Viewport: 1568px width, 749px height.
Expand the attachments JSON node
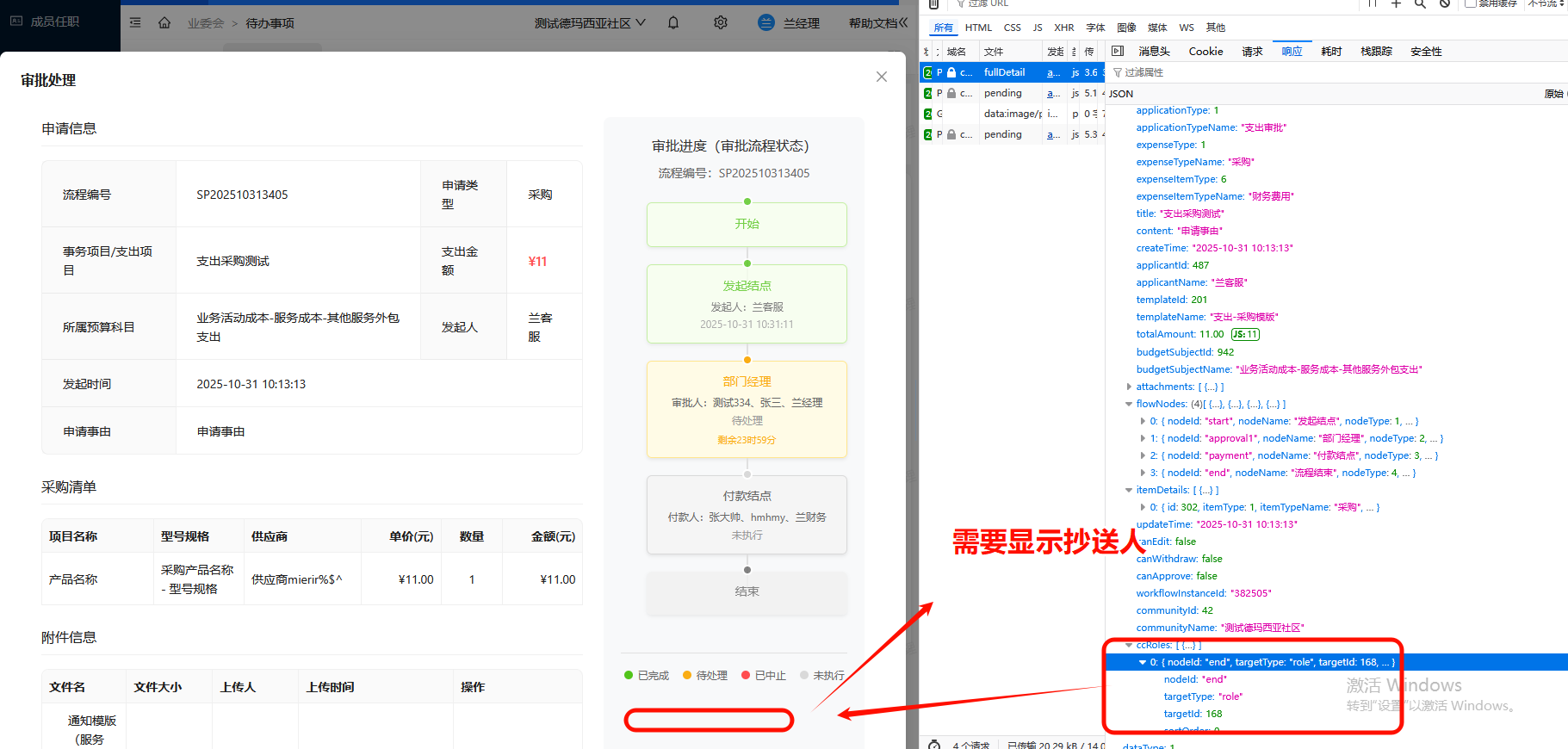pos(1129,387)
